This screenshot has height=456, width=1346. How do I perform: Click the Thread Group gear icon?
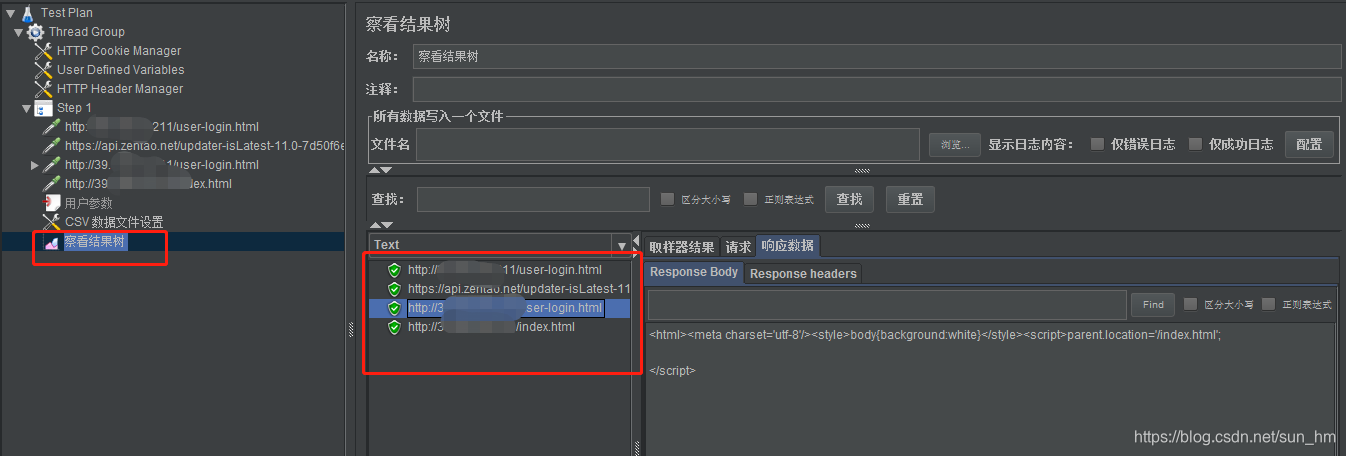[x=35, y=32]
